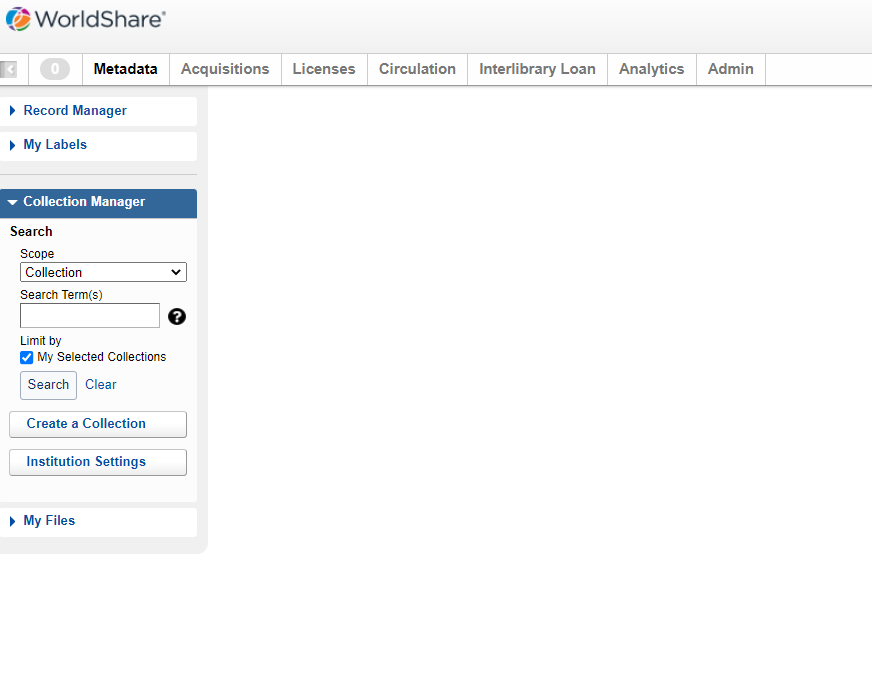Screen dimensions: 872x677
Task: Collapse the left panel arrow icon
Action: pyautogui.click(x=8, y=70)
